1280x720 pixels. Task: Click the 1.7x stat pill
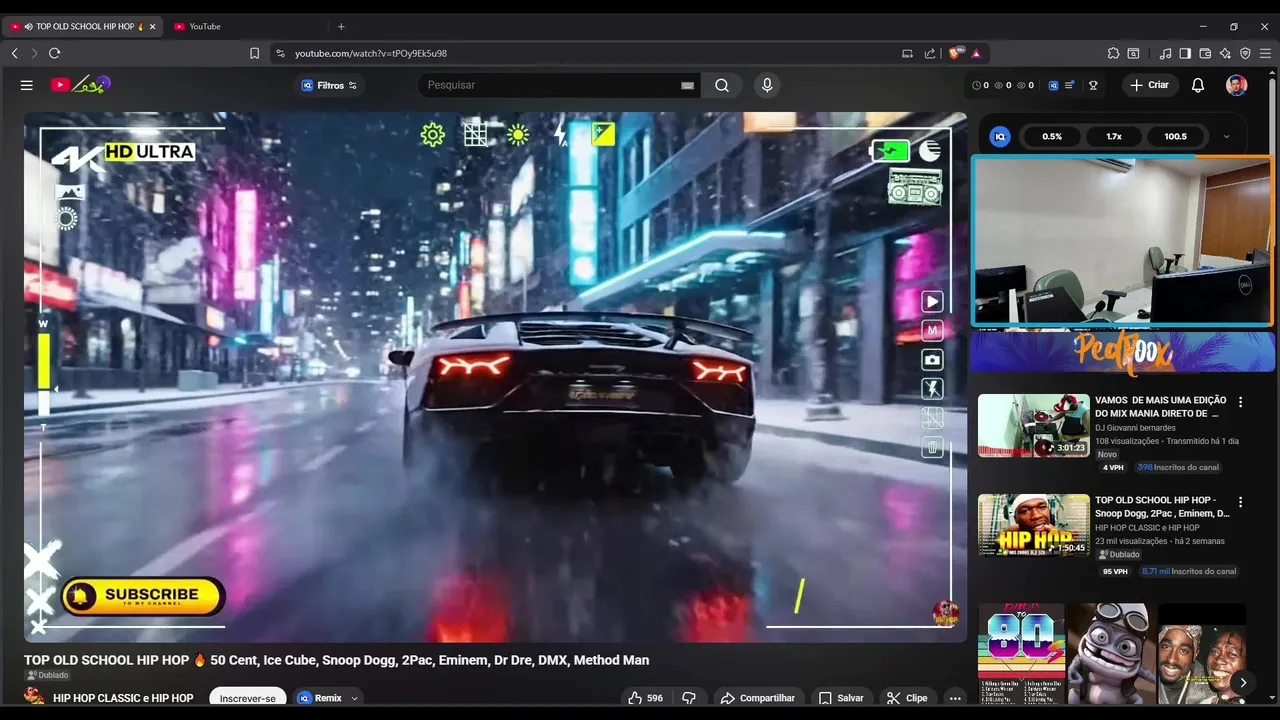[x=1114, y=136]
